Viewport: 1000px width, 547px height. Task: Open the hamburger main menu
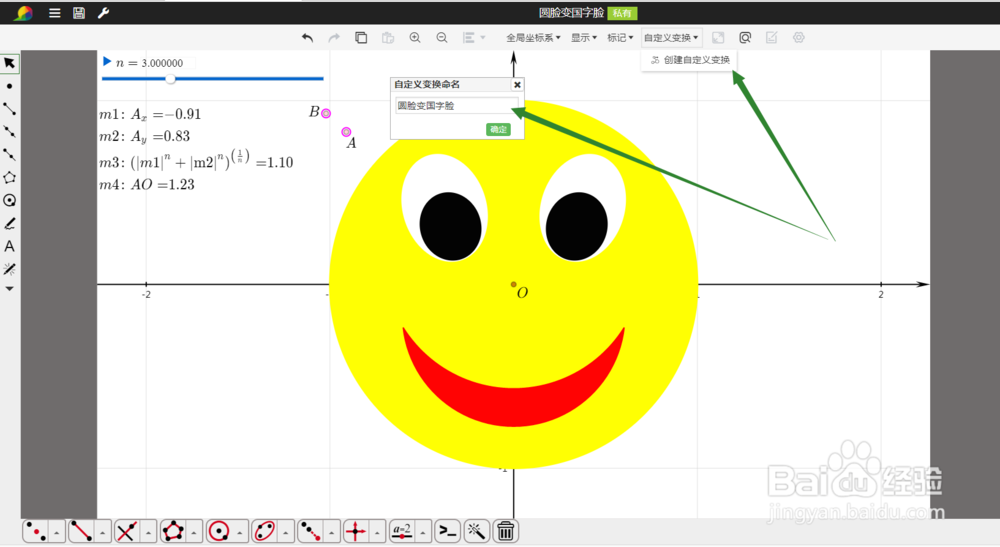[55, 13]
